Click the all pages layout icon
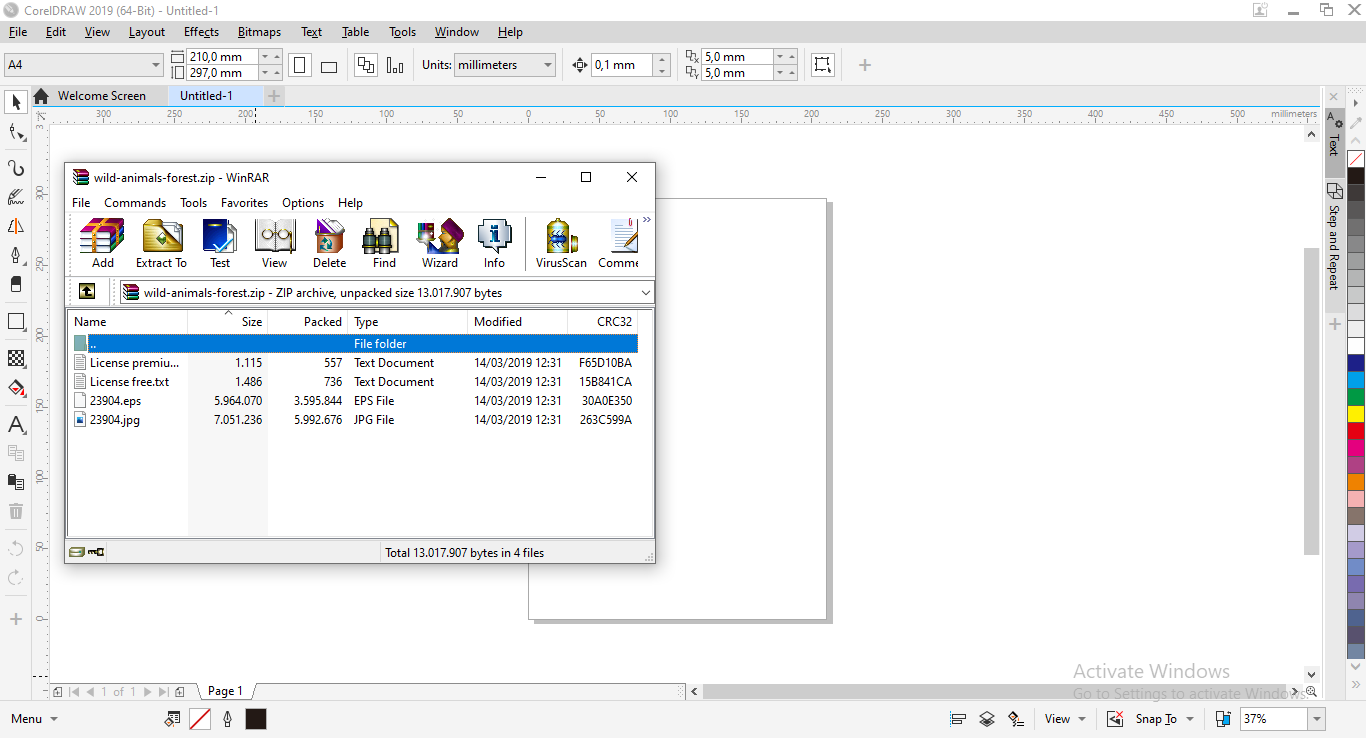The width and height of the screenshot is (1366, 738). (366, 65)
